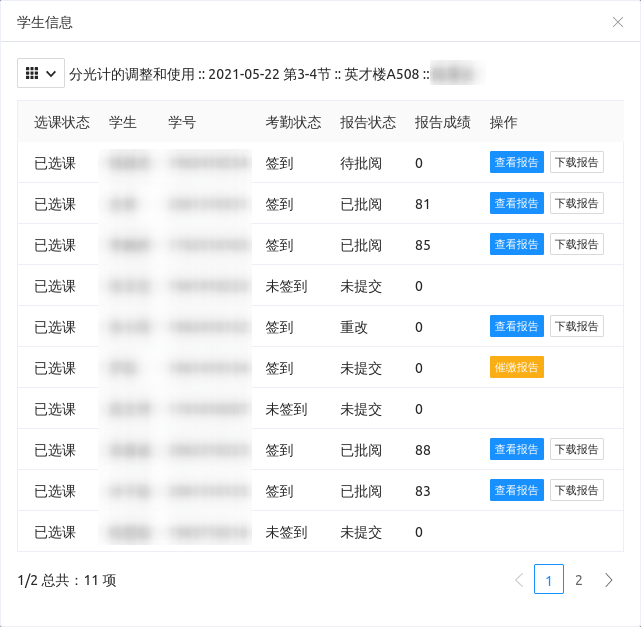This screenshot has width=641, height=627.
Task: Open the grid column selector dropdown
Action: coord(41,73)
